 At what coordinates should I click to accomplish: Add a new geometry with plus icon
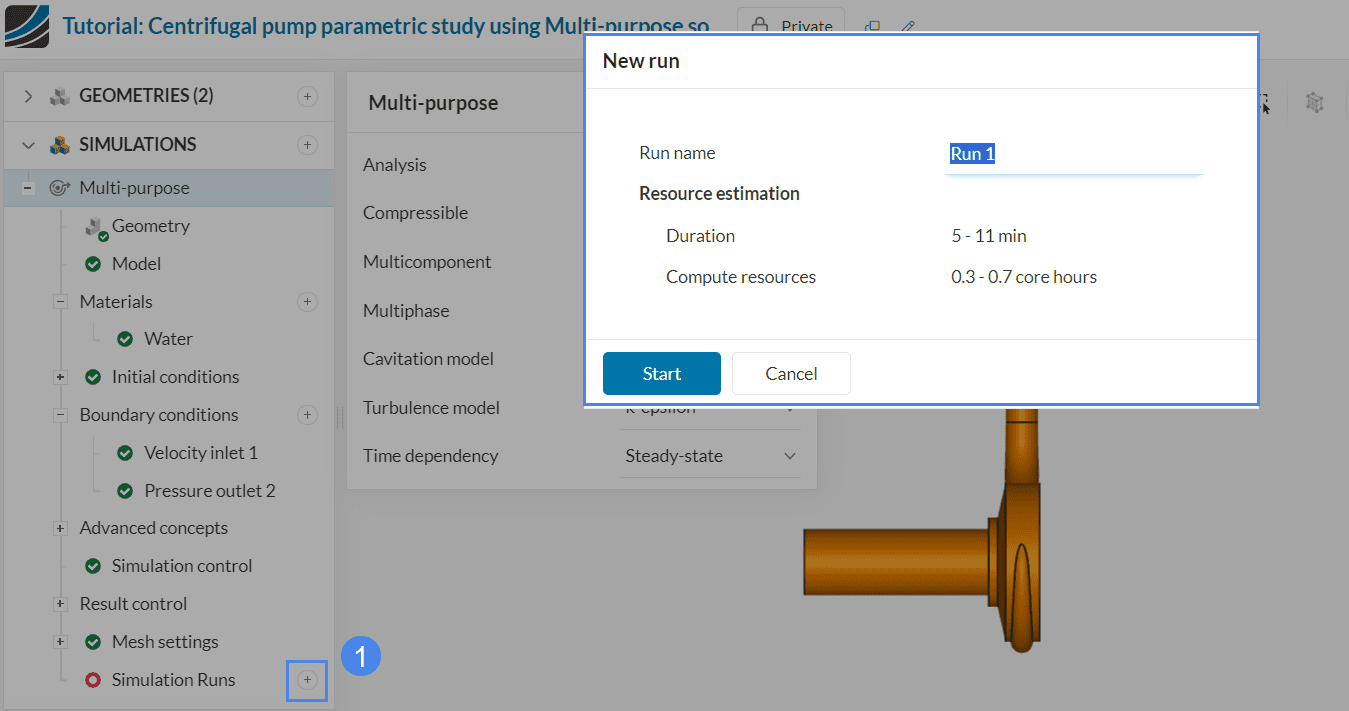(x=308, y=97)
